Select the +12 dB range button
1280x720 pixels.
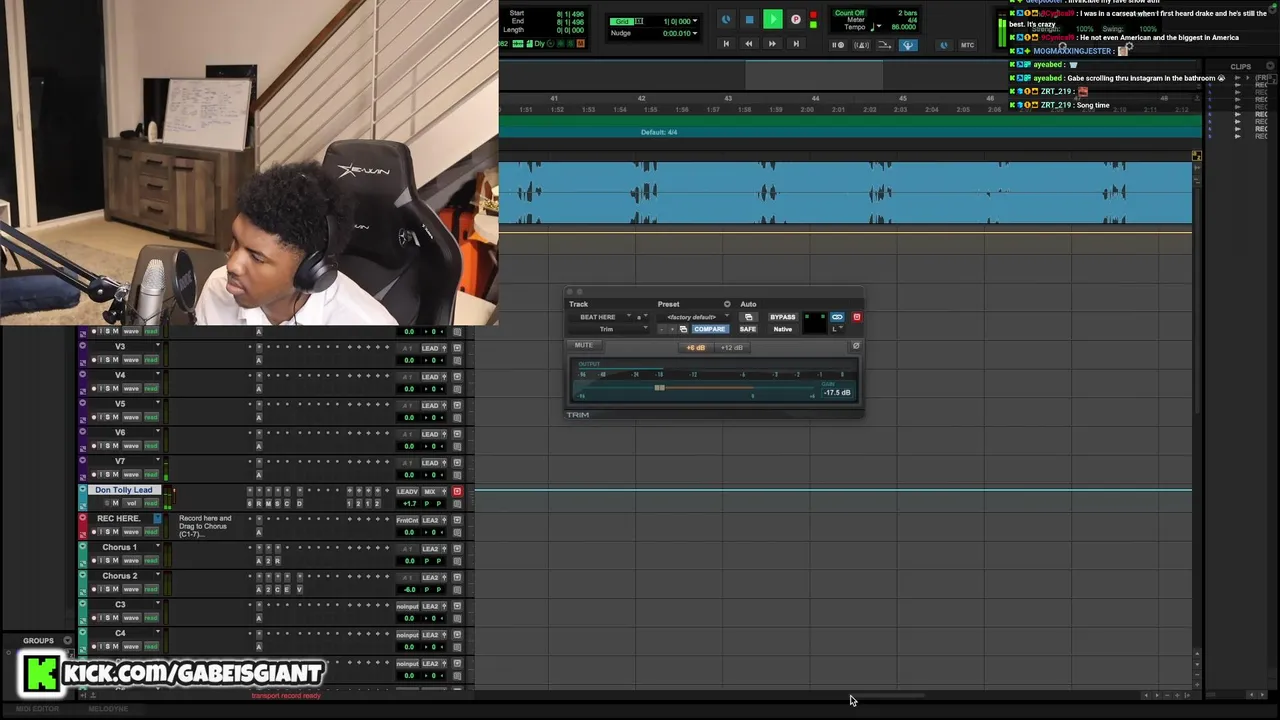tap(732, 348)
